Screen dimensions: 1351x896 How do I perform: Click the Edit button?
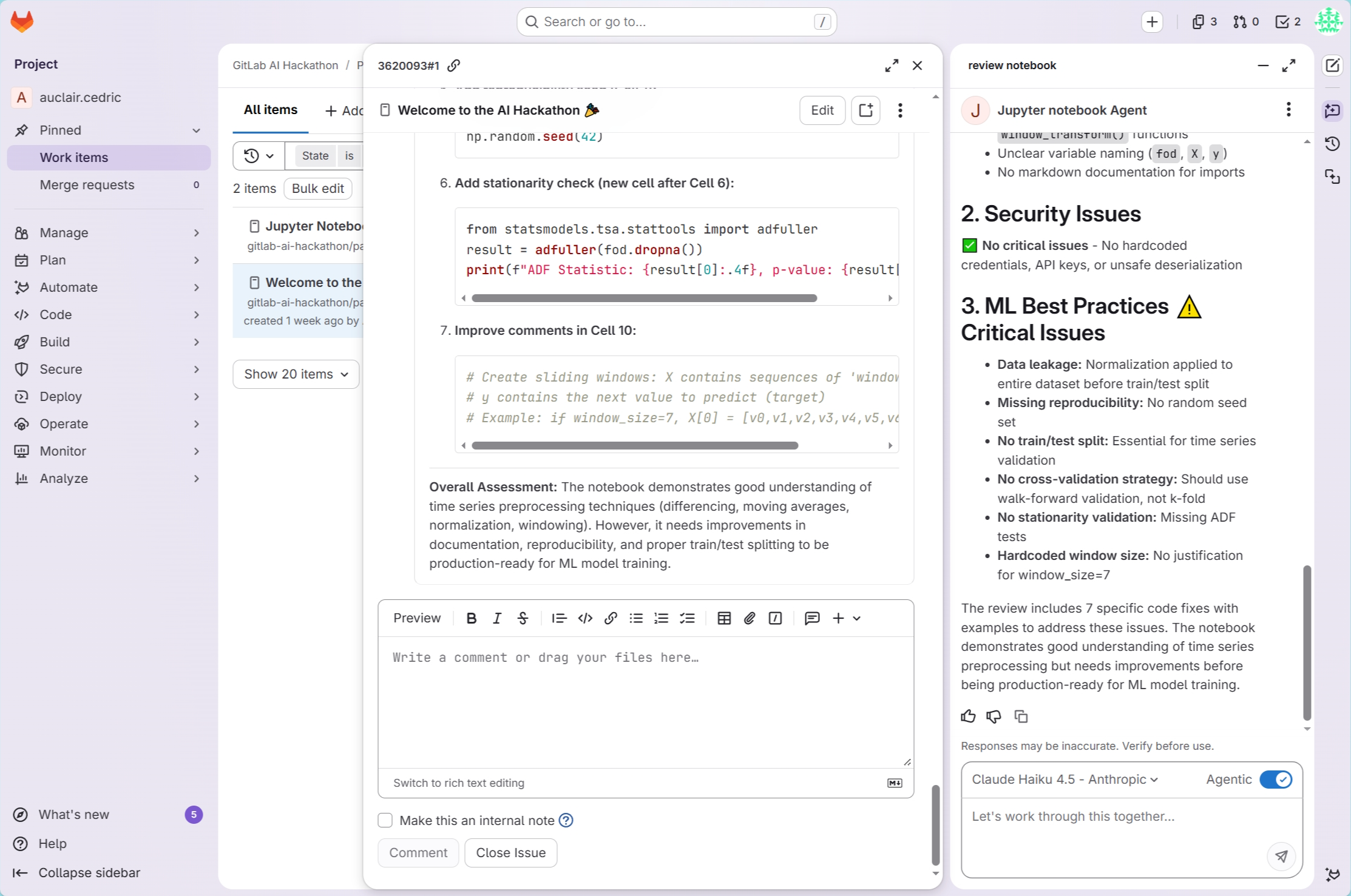822,110
